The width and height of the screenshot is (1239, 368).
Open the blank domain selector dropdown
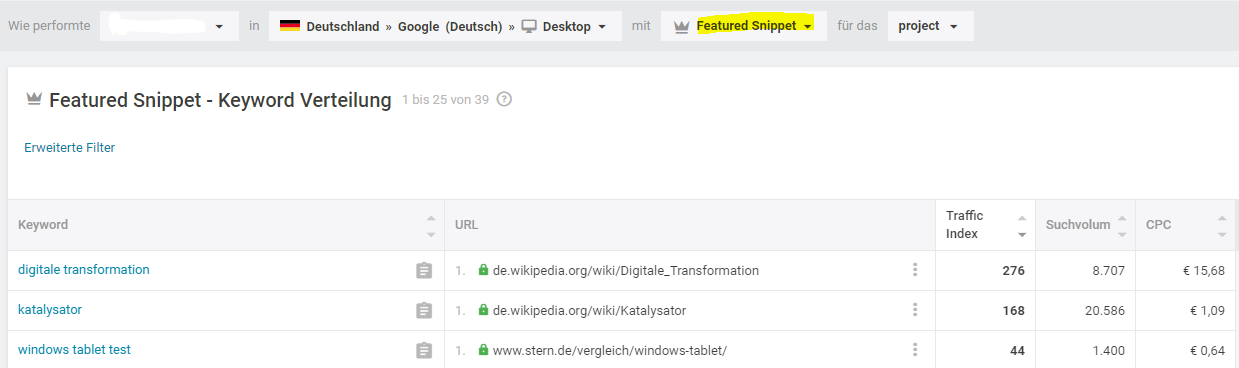coord(169,26)
